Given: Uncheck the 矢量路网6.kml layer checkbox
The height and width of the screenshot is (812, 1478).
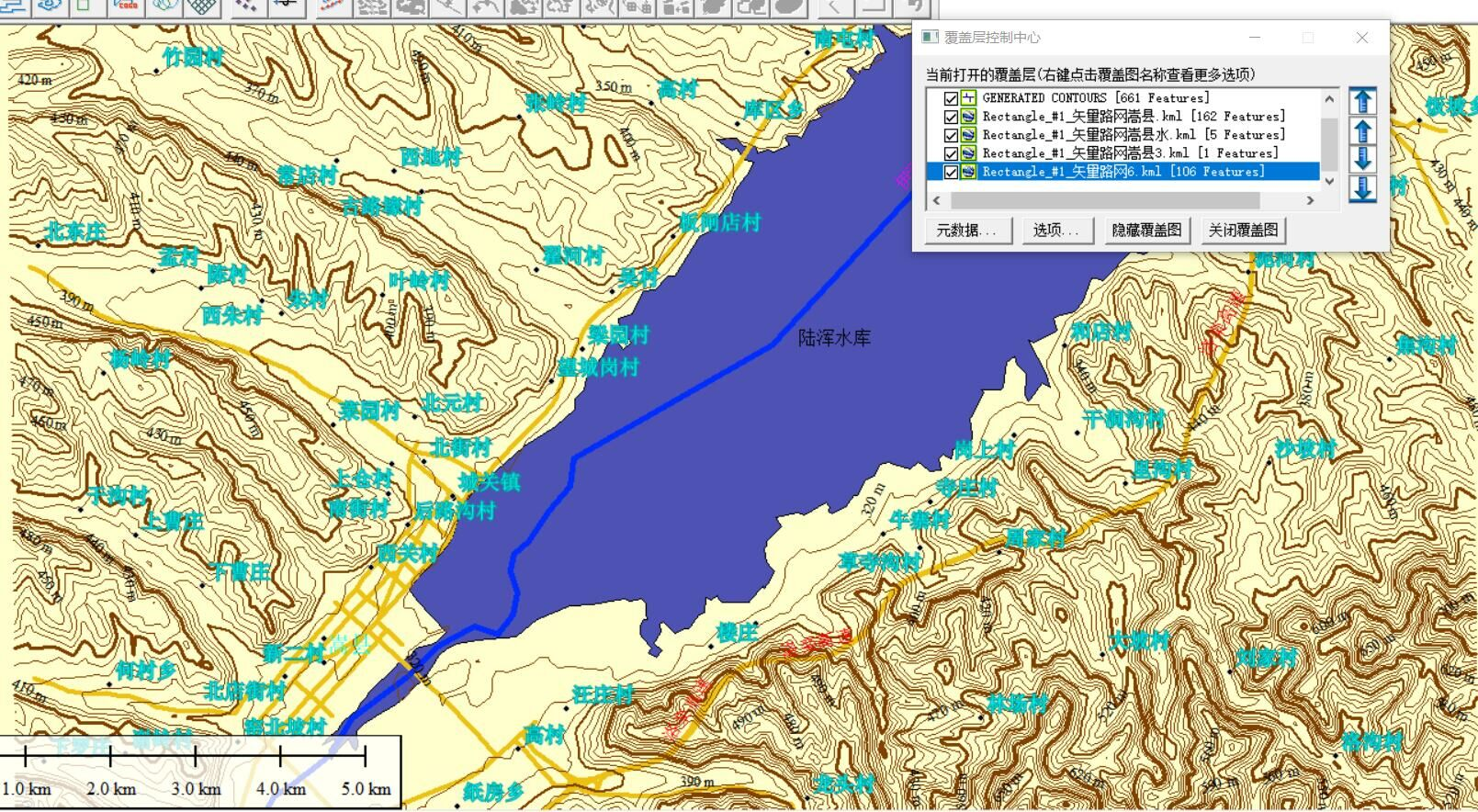Looking at the screenshot, I should pyautogui.click(x=951, y=172).
